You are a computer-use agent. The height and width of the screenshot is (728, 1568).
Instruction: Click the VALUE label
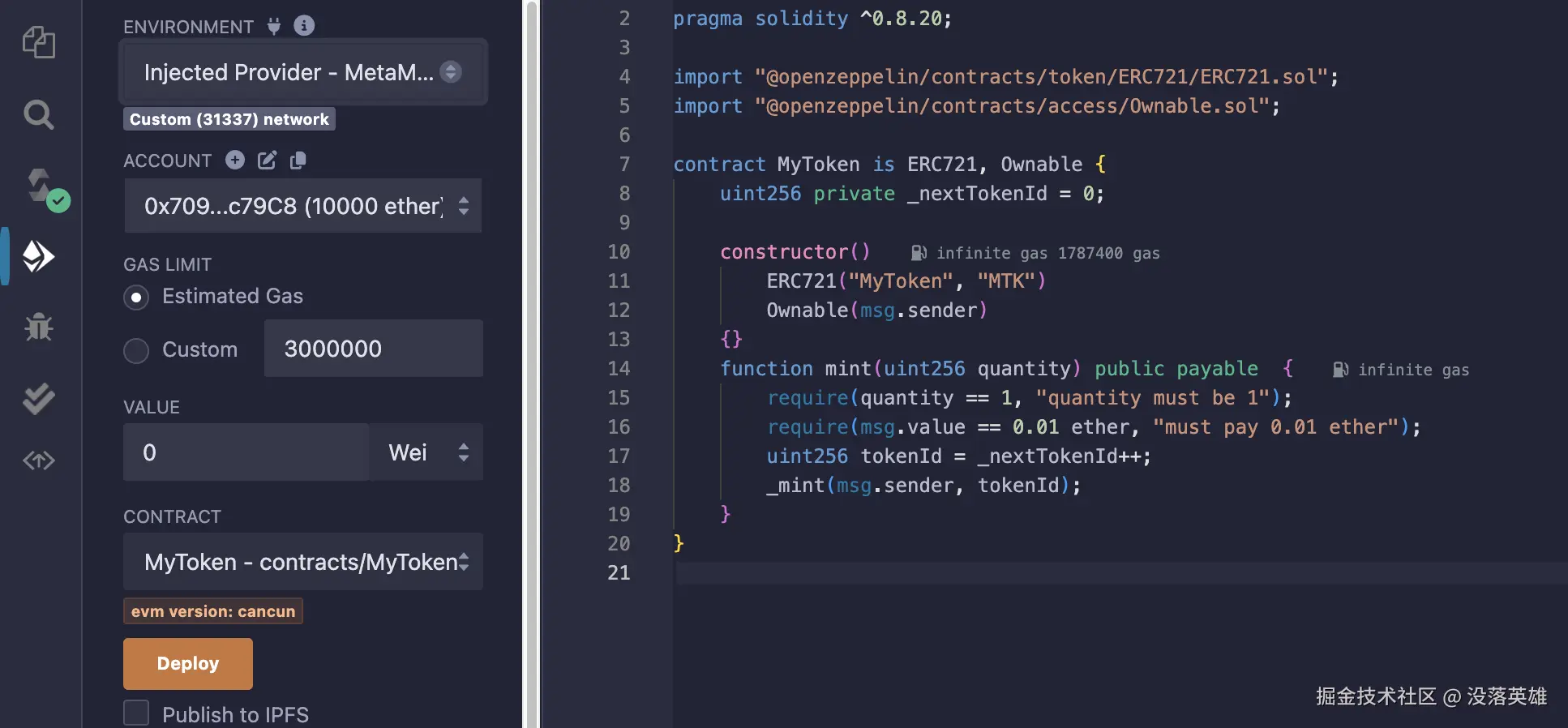tap(152, 407)
